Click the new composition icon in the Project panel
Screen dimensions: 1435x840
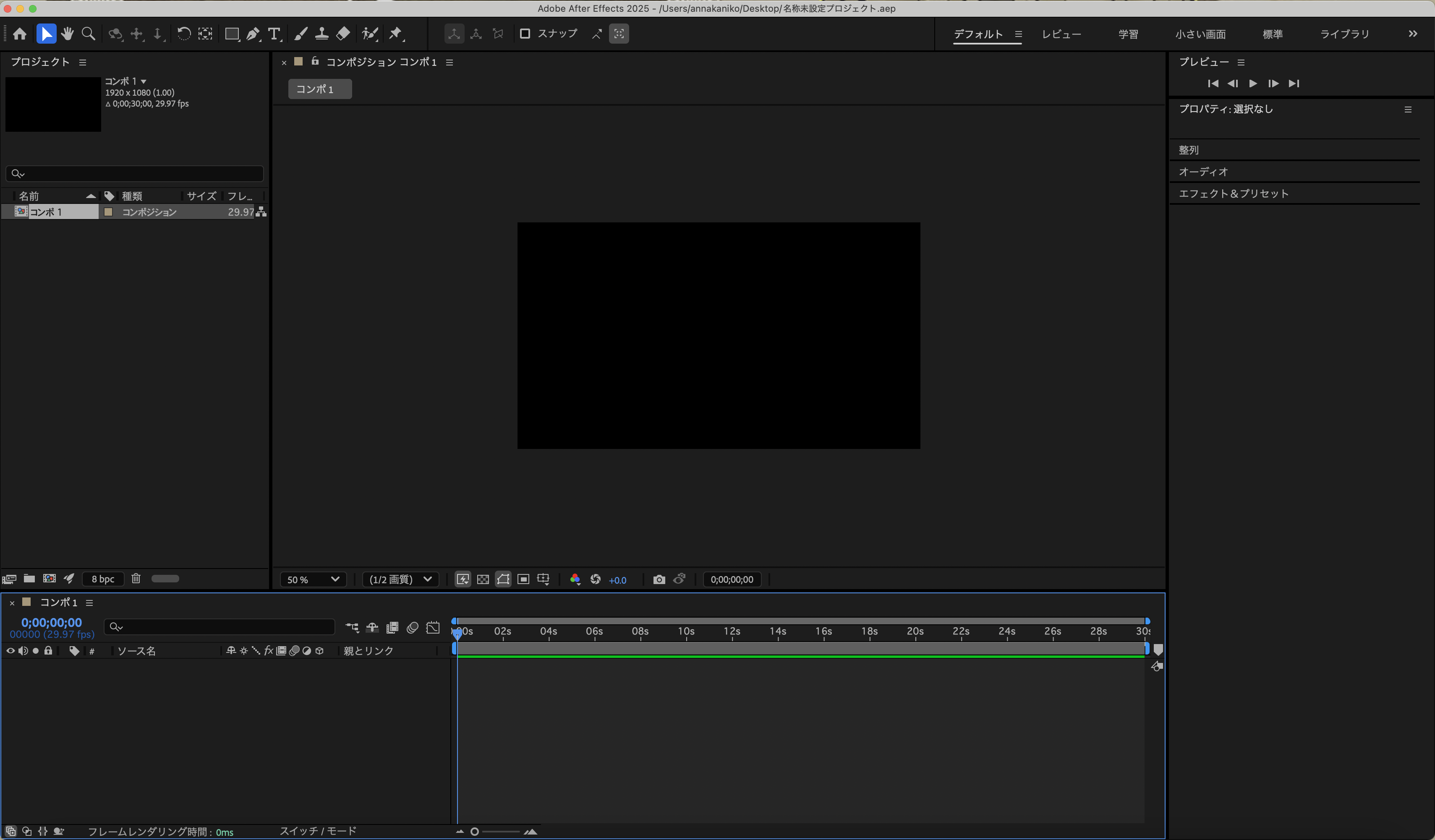[x=50, y=579]
